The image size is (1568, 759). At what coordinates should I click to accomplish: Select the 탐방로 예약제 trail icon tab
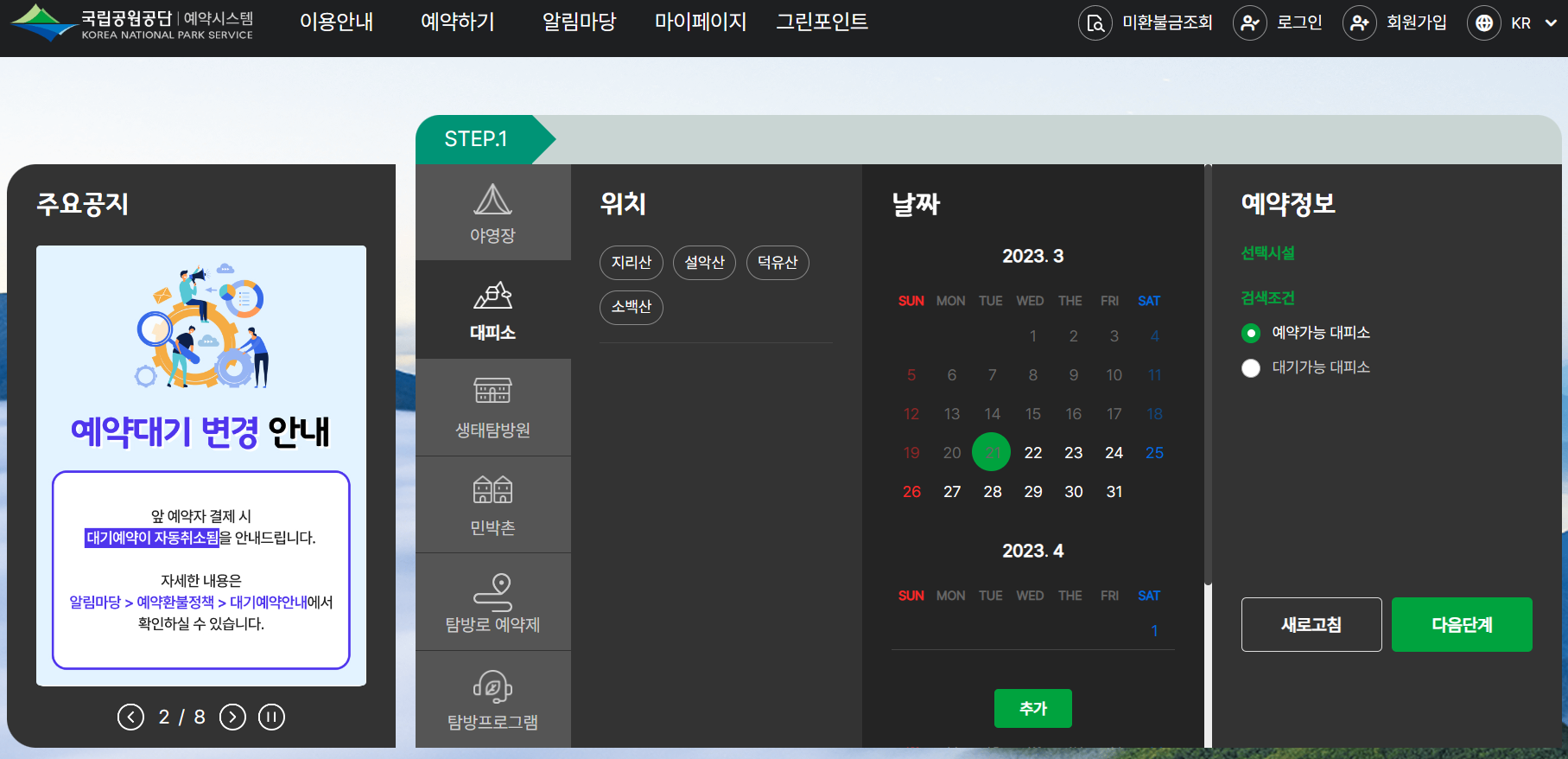coord(492,602)
